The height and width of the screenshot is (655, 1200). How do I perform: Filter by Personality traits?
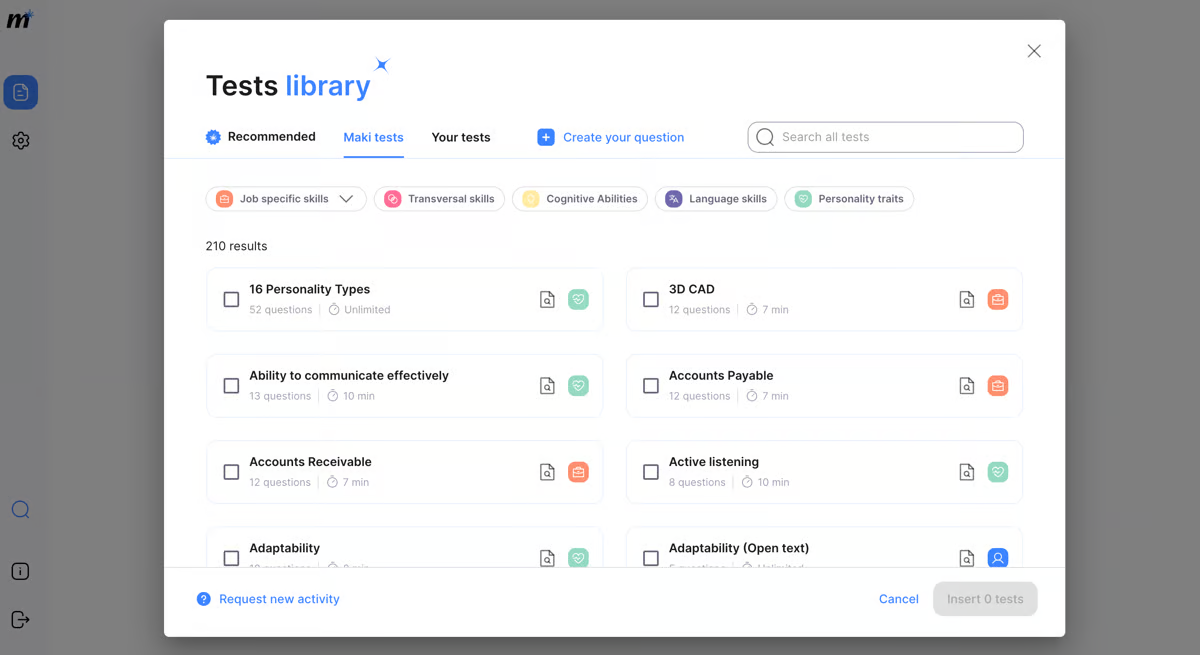point(849,199)
